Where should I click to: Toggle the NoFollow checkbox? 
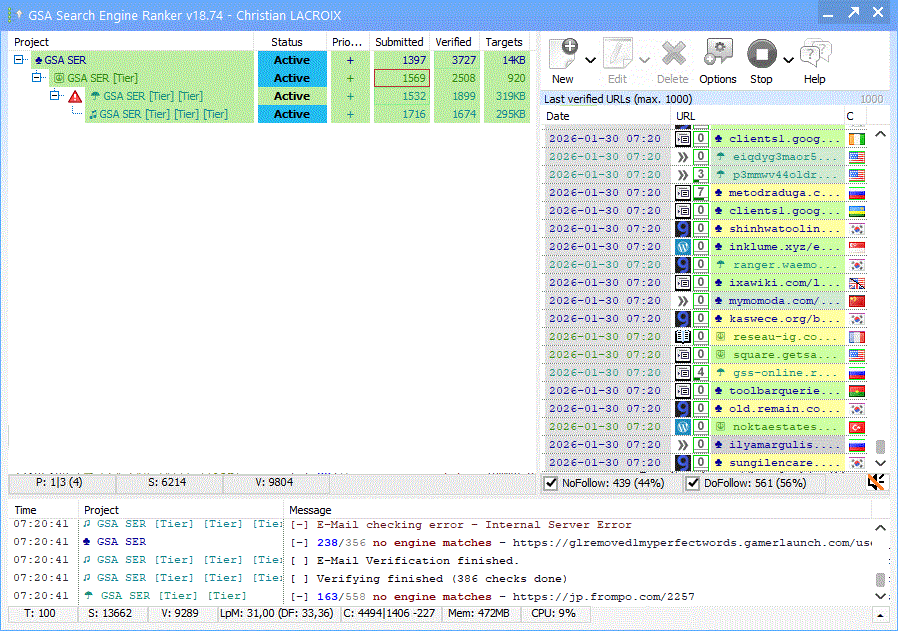(550, 484)
